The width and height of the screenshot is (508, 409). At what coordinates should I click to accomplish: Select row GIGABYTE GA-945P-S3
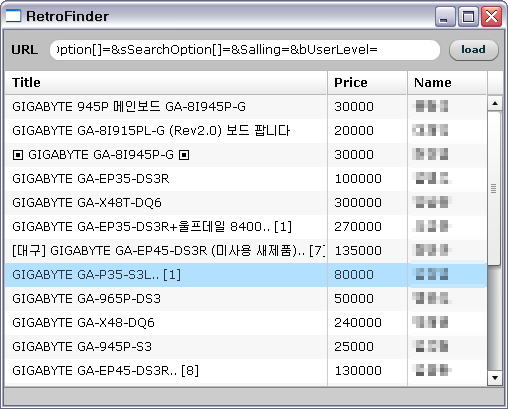246,347
